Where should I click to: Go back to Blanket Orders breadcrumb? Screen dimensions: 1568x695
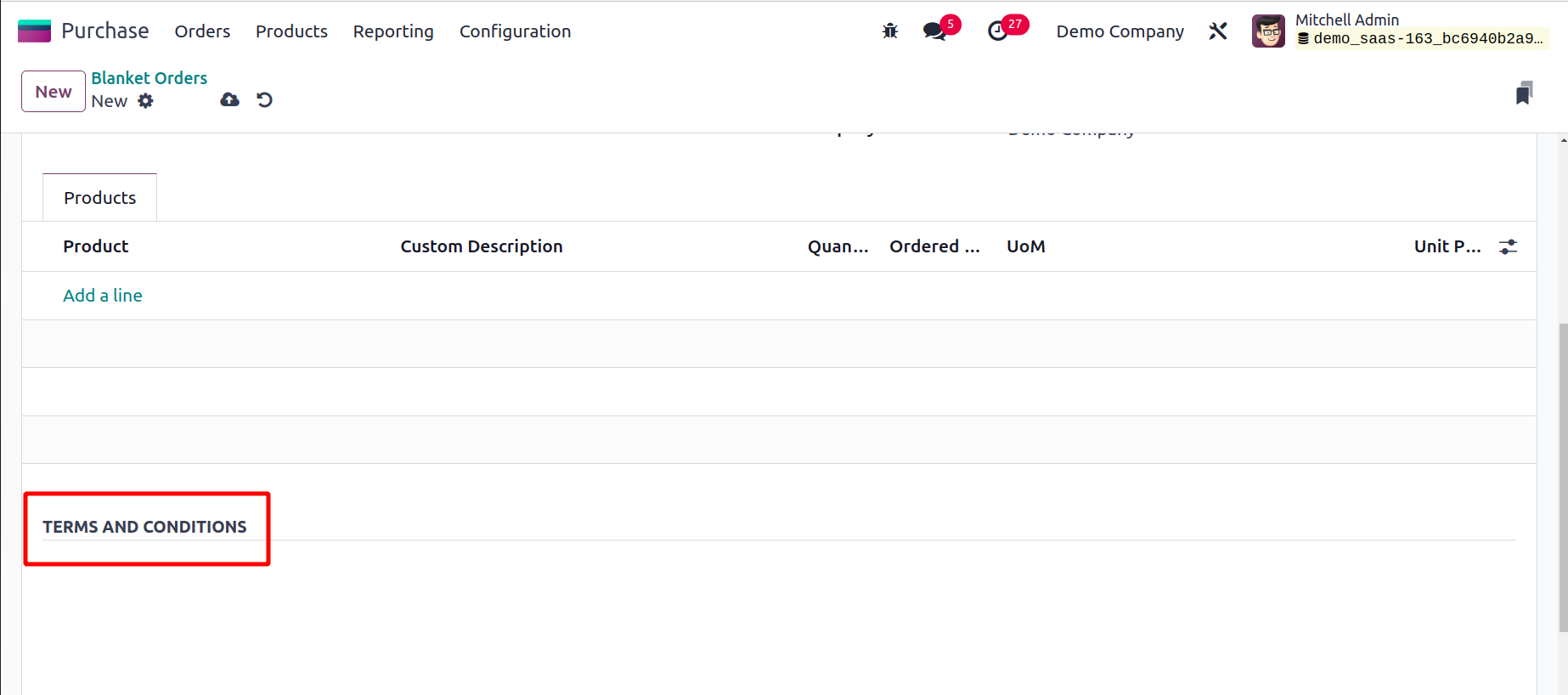pyautogui.click(x=149, y=78)
